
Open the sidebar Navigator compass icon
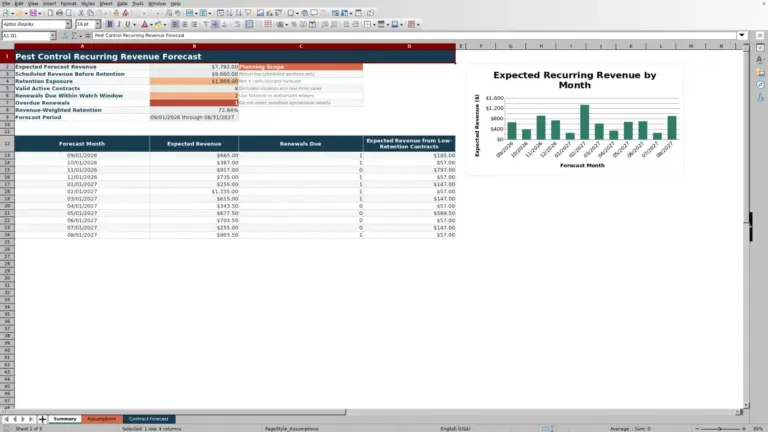[x=760, y=85]
